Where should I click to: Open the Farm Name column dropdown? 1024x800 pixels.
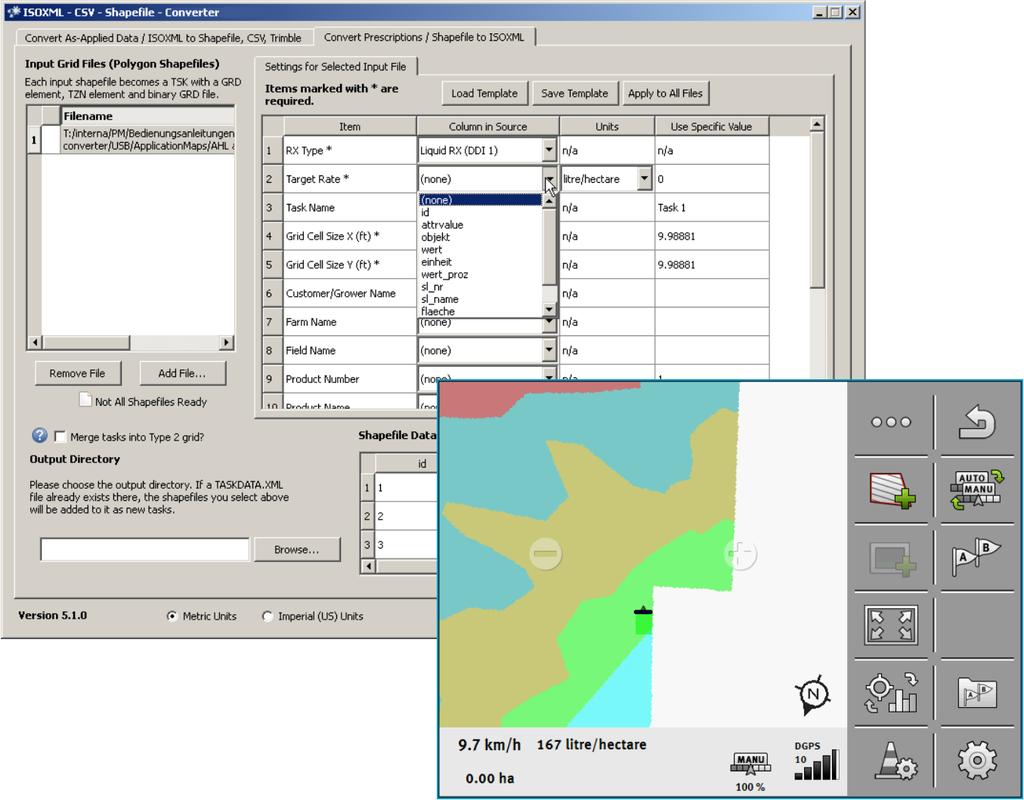(x=549, y=322)
